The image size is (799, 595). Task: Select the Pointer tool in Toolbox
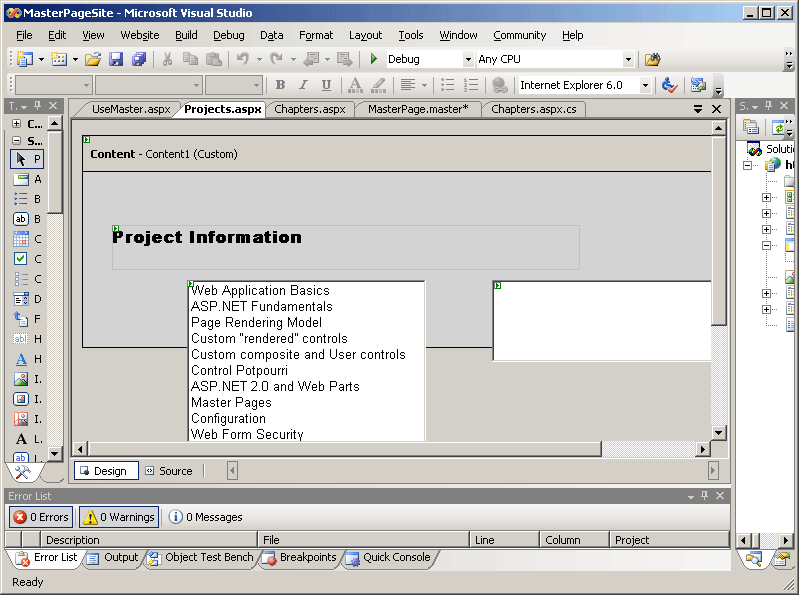27,159
